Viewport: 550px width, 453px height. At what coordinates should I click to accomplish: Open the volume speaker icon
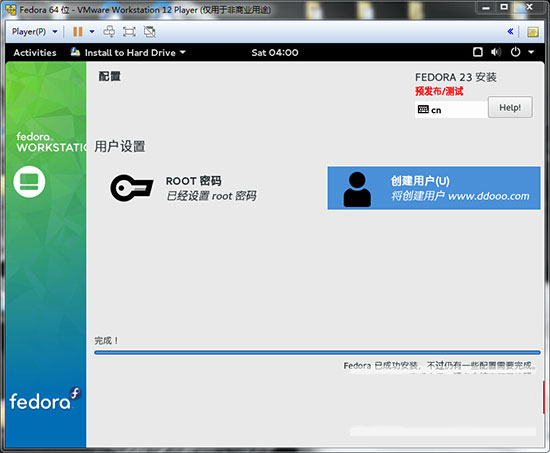[x=496, y=52]
